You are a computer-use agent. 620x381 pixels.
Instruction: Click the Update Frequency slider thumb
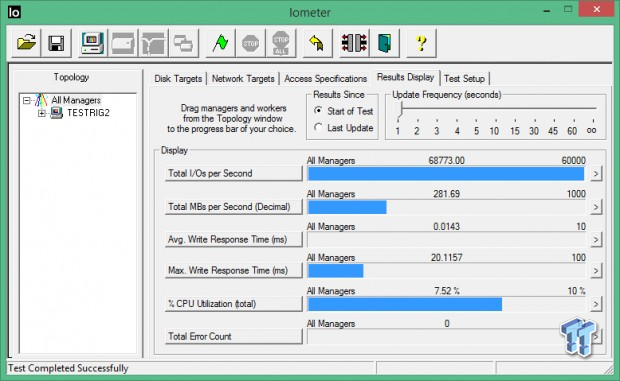click(400, 109)
